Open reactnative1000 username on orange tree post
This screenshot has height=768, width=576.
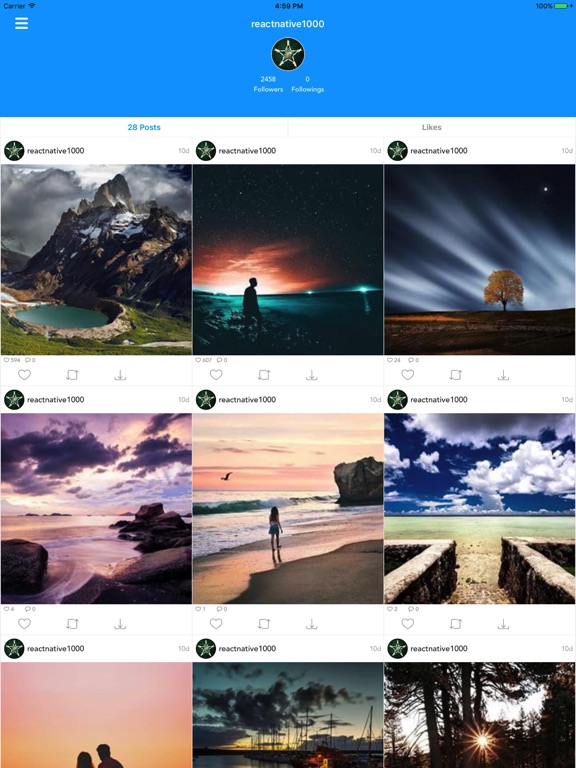[x=439, y=151]
